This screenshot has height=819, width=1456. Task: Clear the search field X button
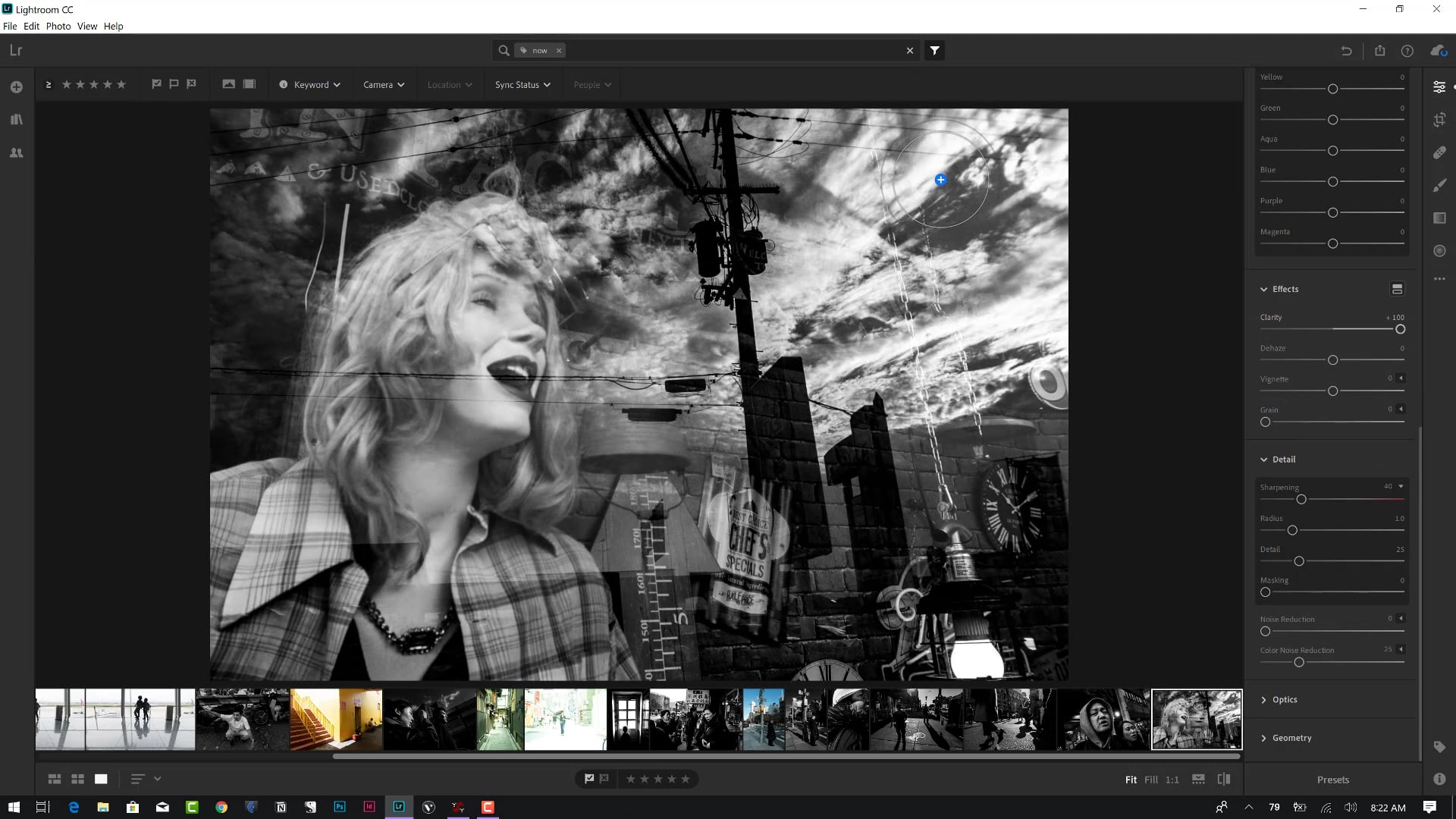910,51
